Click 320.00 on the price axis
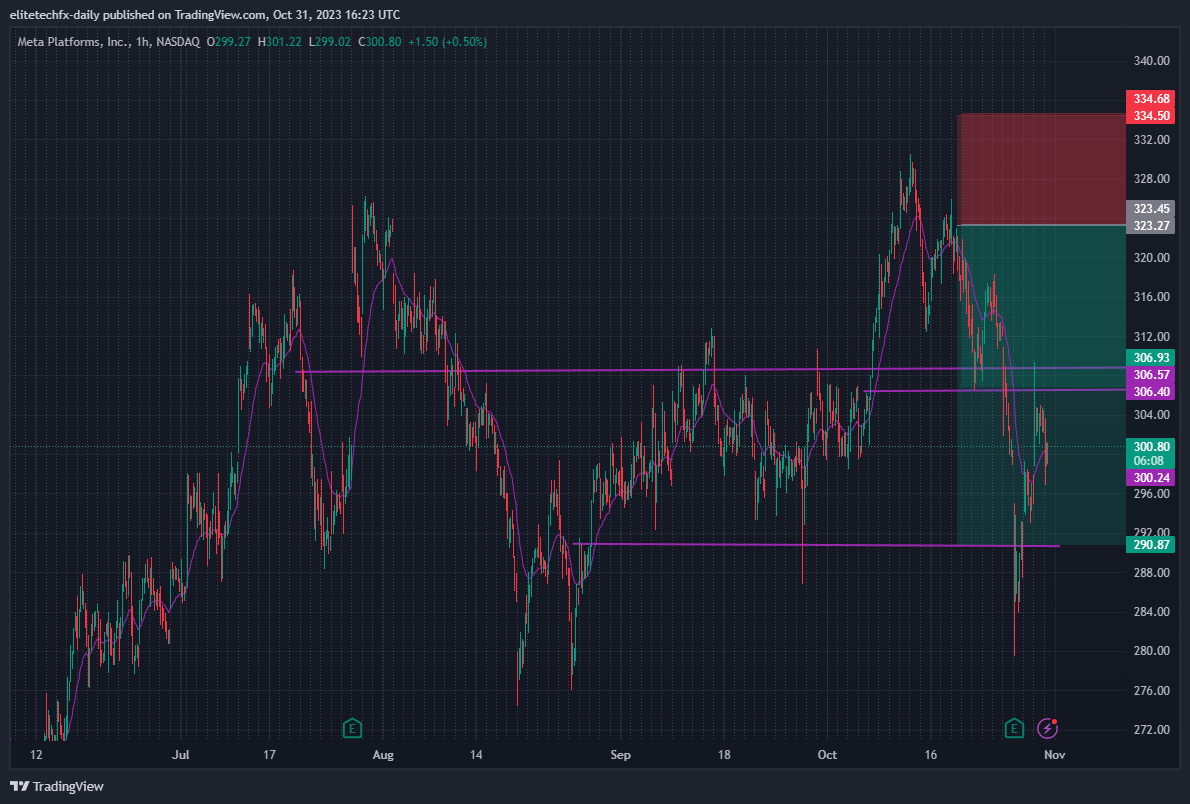 tap(1151, 258)
